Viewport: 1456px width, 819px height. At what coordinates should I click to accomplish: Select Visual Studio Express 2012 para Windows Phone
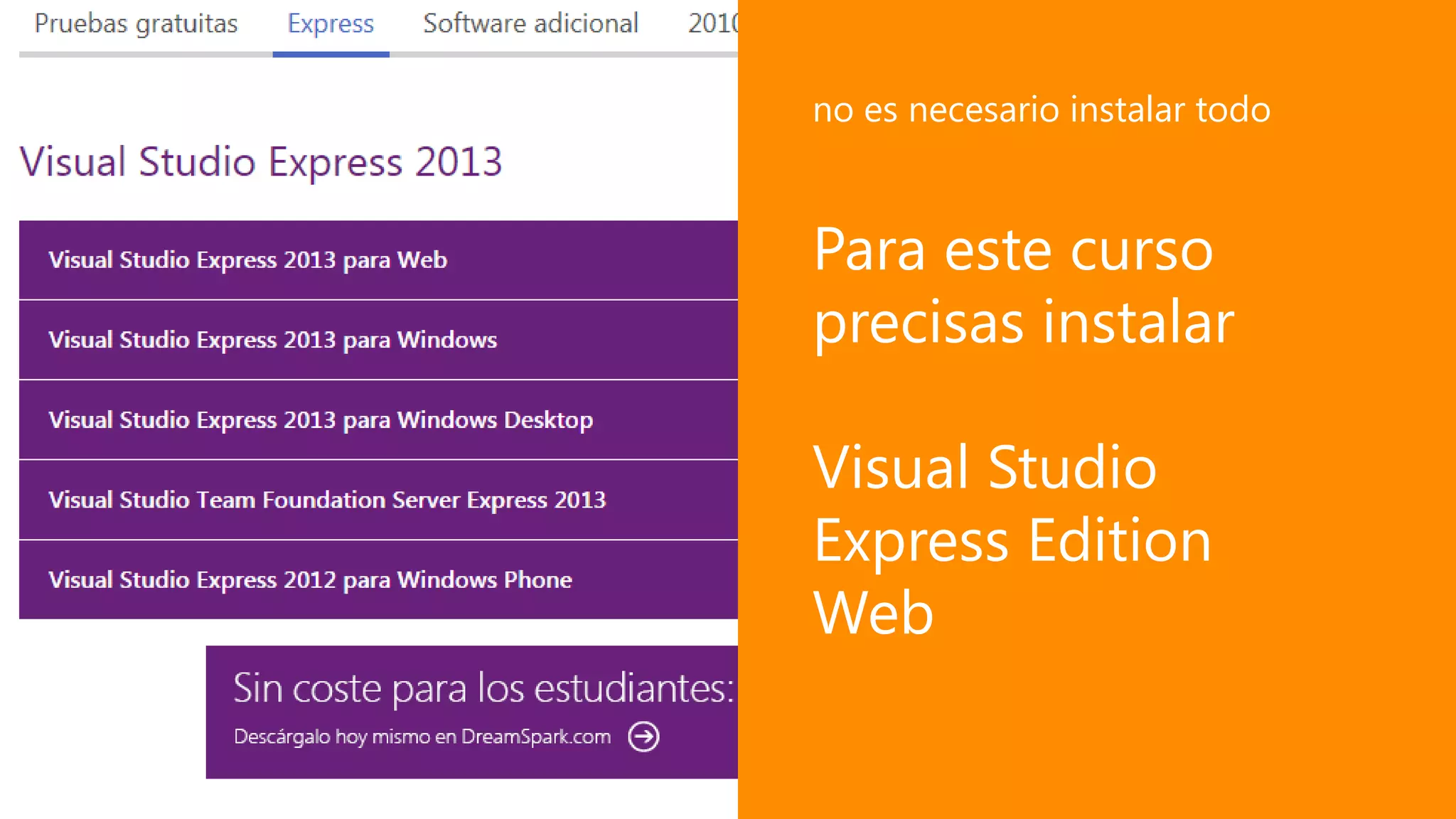378,580
